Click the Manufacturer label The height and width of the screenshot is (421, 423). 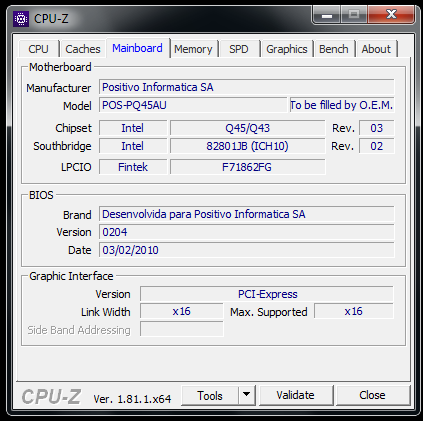pos(59,88)
